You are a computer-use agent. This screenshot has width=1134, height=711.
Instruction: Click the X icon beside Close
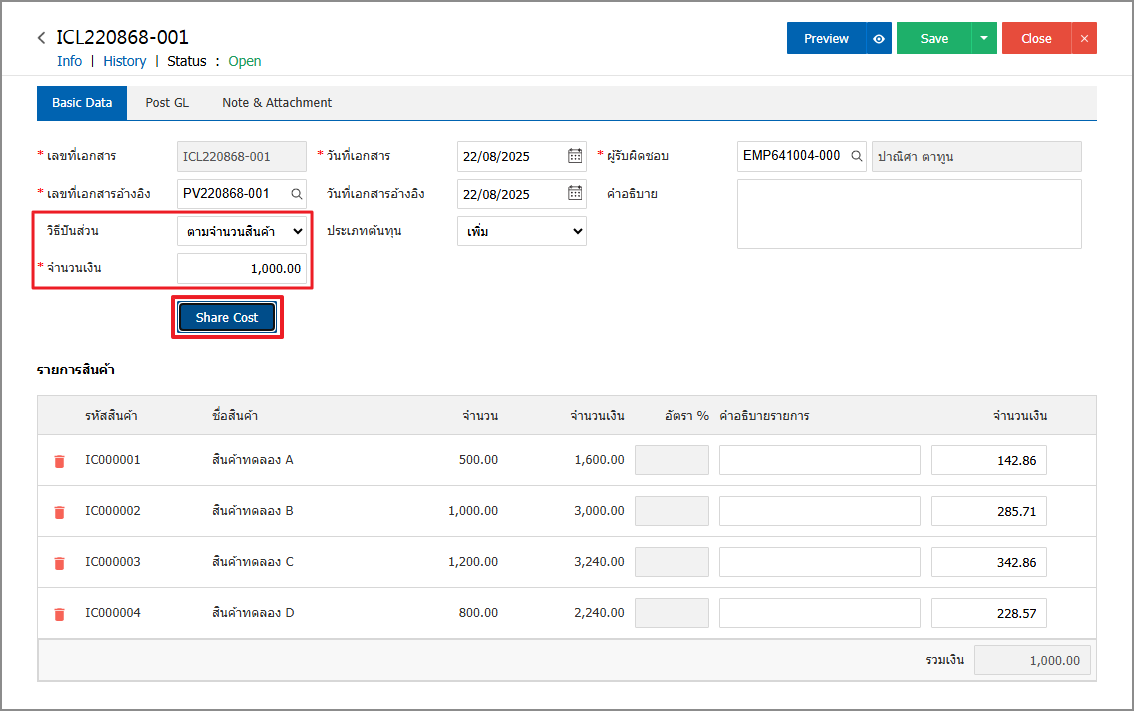point(1084,38)
